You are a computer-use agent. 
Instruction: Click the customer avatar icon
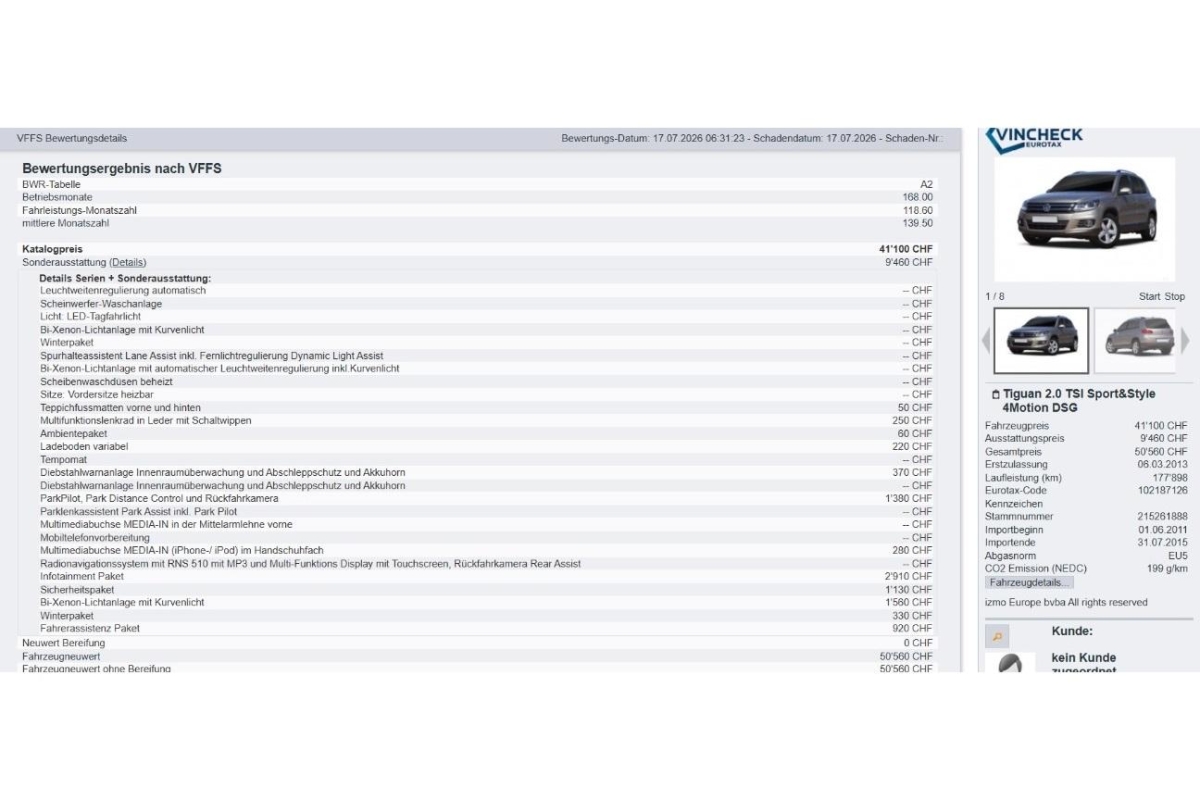point(1009,662)
